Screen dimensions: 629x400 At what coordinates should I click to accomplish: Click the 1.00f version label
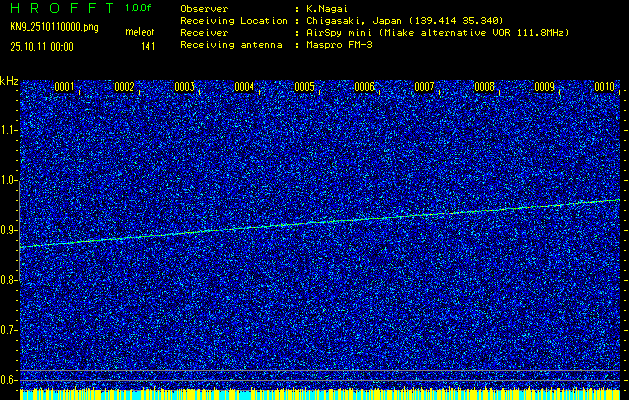tap(139, 8)
